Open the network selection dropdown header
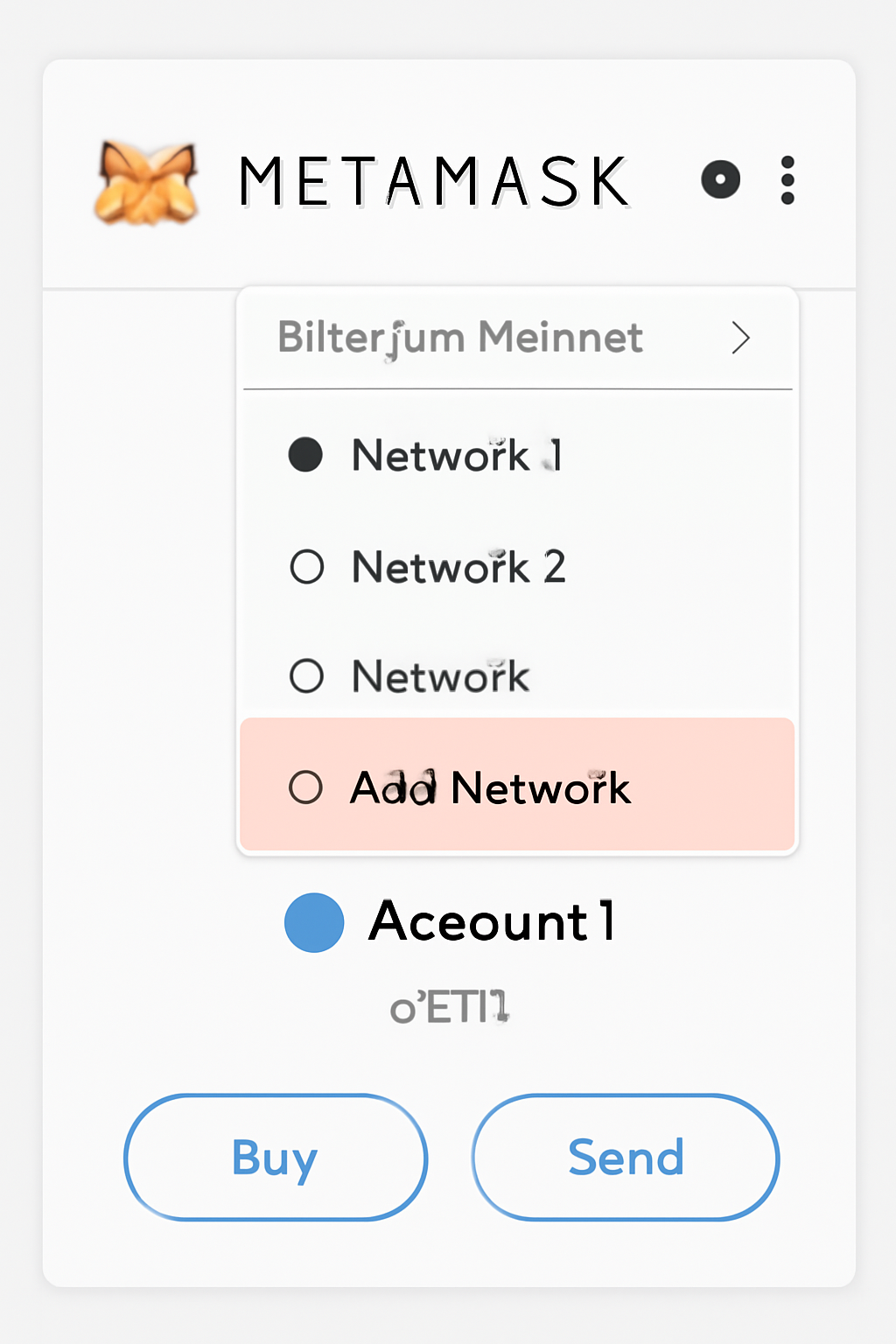896x1344 pixels. 517,338
